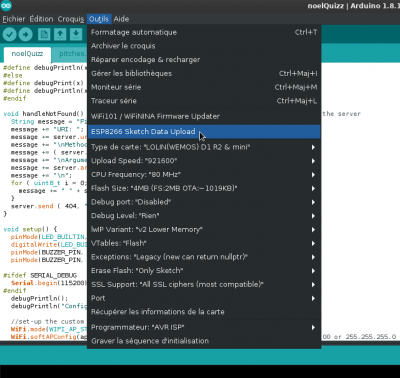This screenshot has width=400, height=378.
Task: Click the New sketch toolbar icon
Action: pos(44,34)
